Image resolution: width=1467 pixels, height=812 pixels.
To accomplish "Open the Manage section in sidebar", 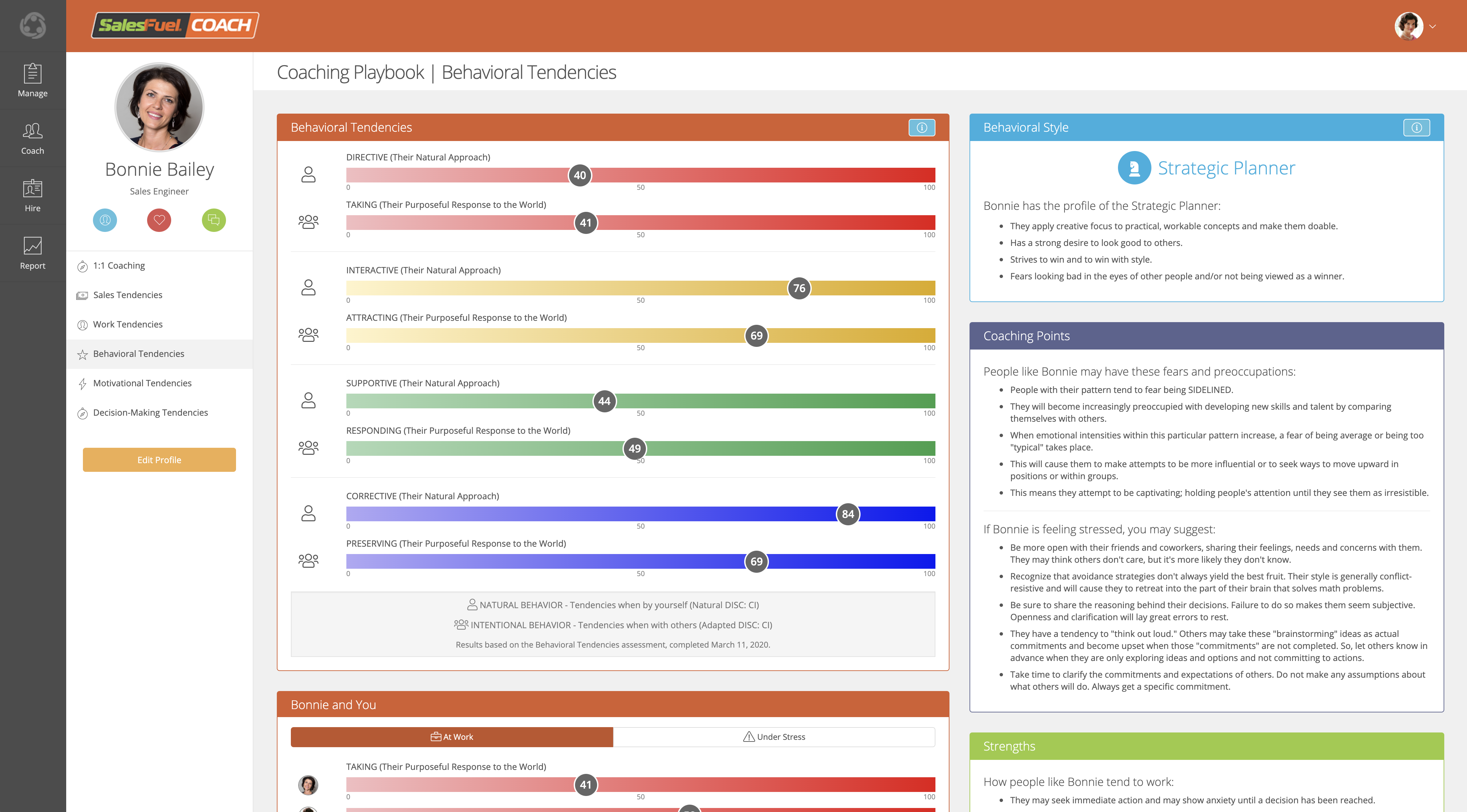I will 32,80.
